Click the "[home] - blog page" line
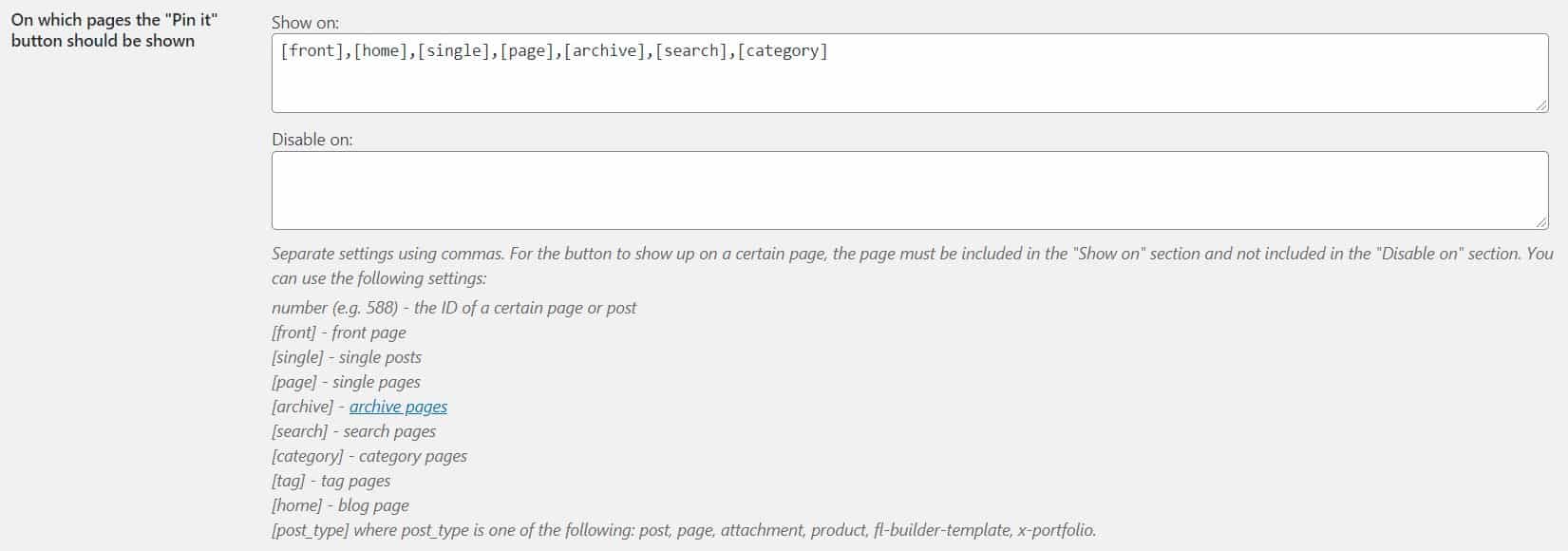The width and height of the screenshot is (1568, 551). [x=340, y=505]
